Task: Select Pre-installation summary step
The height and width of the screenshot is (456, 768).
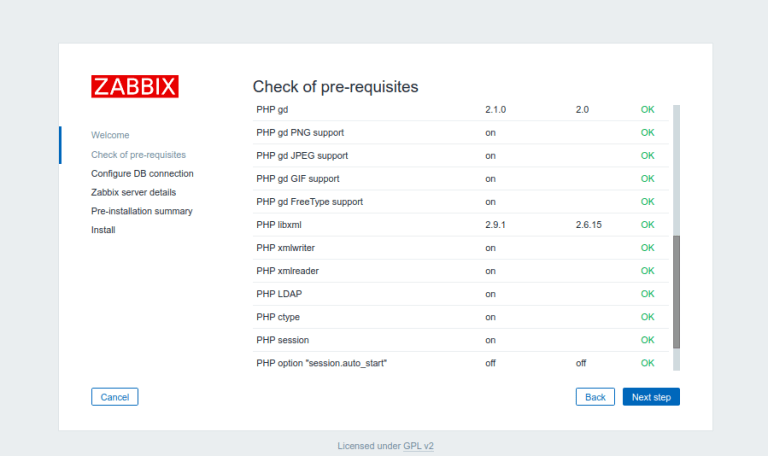Action: pos(142,211)
